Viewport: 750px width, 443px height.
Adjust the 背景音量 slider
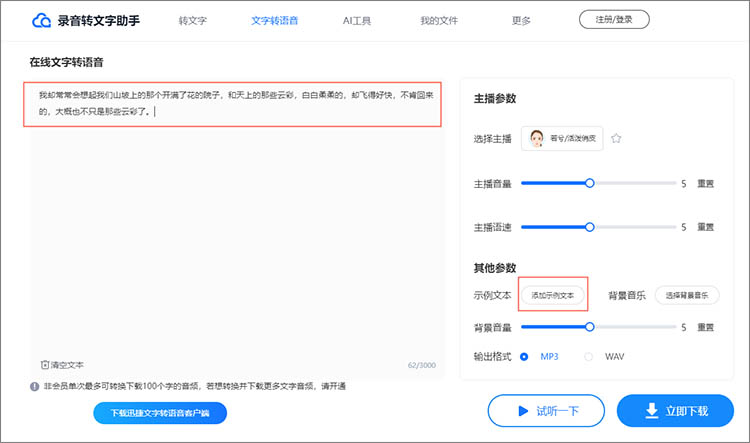(590, 327)
